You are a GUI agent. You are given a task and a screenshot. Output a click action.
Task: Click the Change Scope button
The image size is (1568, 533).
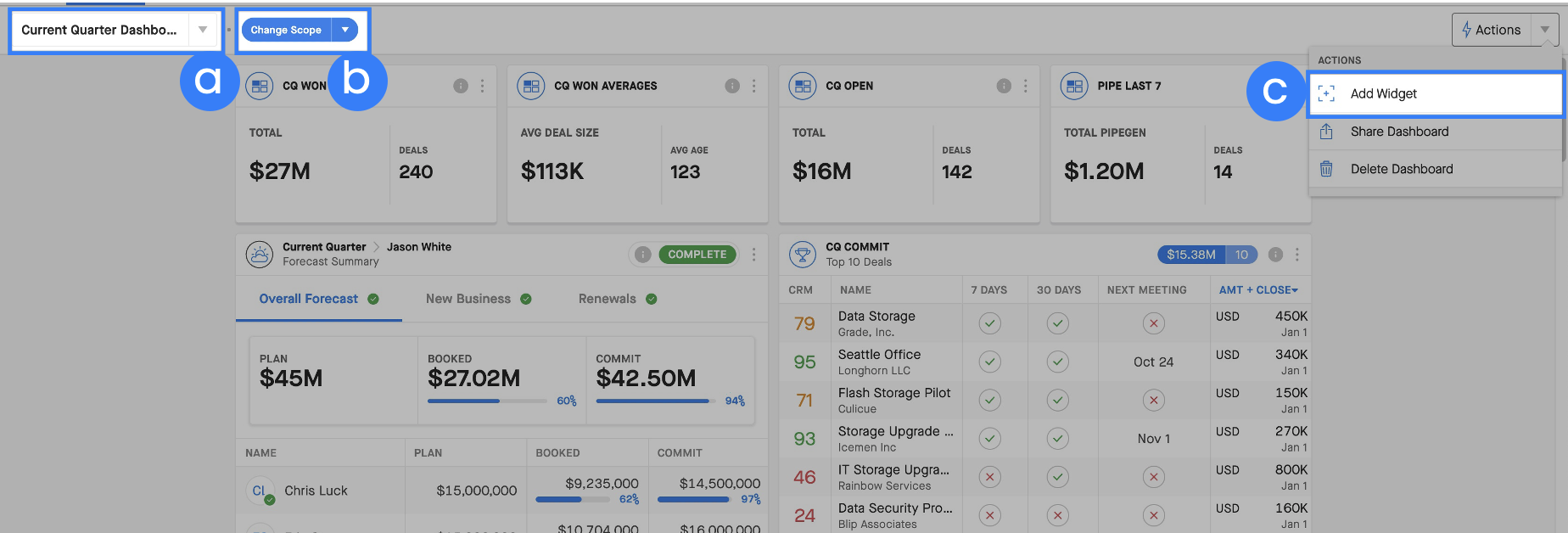coord(286,30)
